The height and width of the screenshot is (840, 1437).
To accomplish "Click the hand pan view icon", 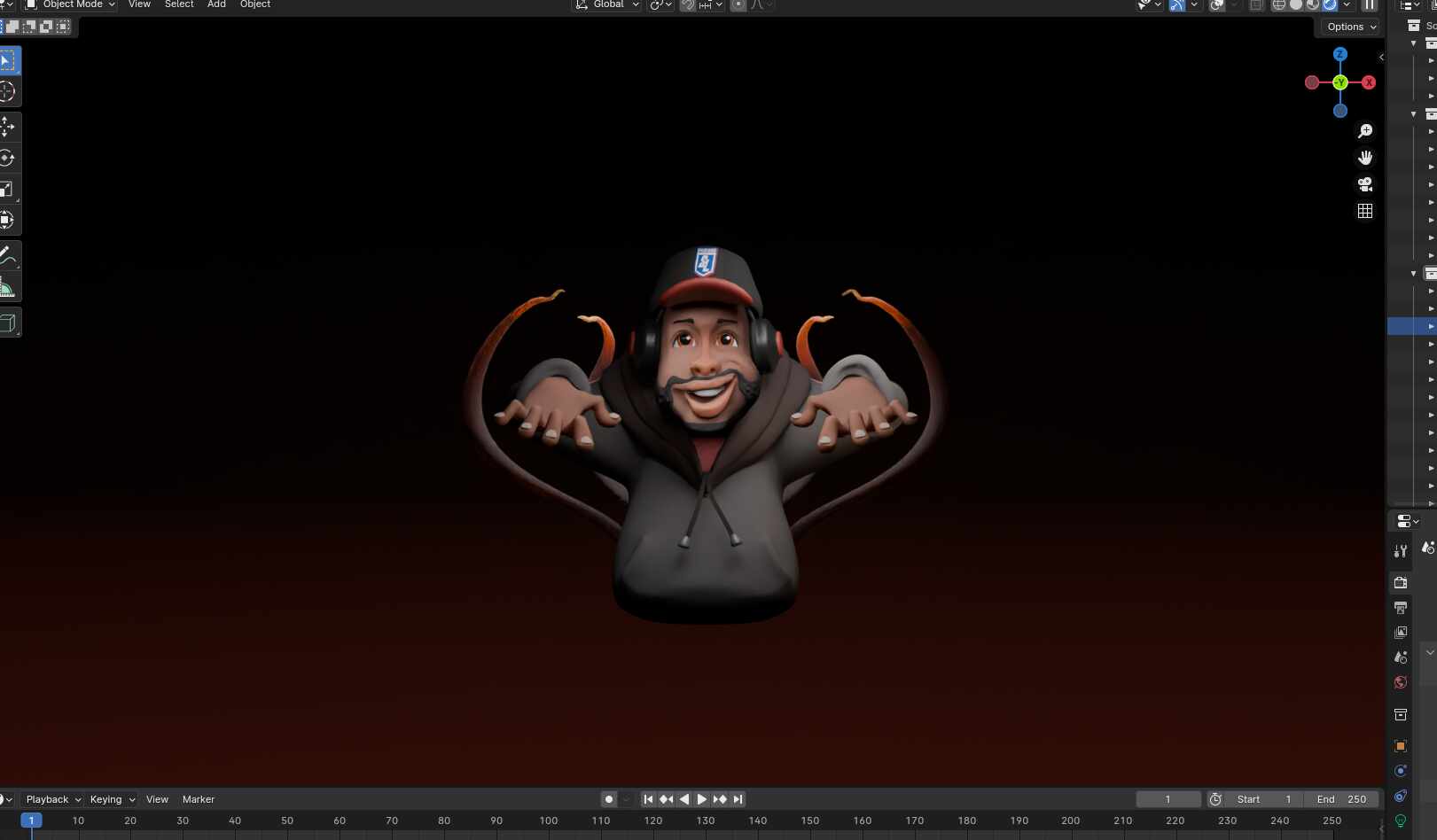I will click(1365, 158).
